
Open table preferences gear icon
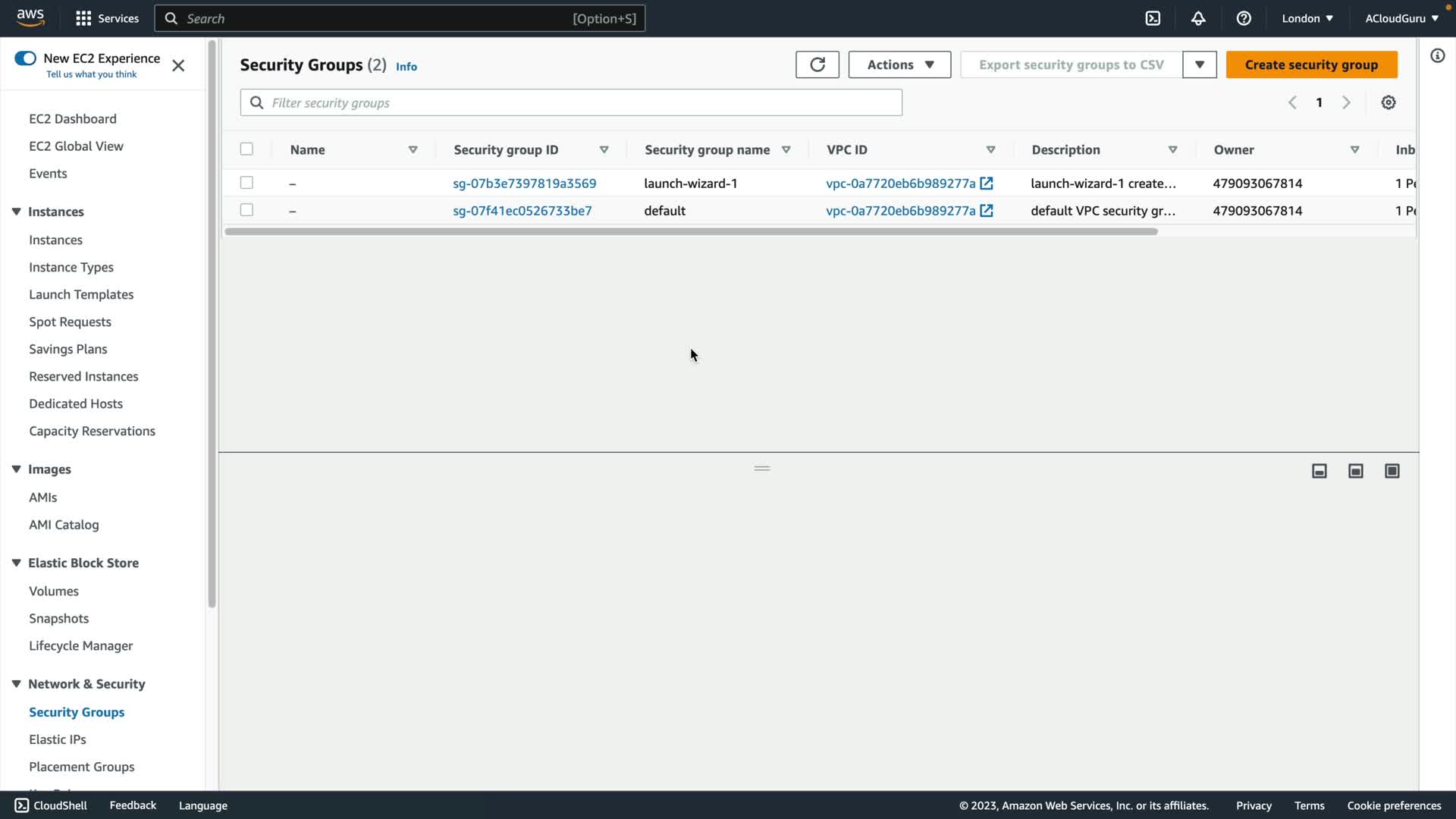(x=1388, y=102)
